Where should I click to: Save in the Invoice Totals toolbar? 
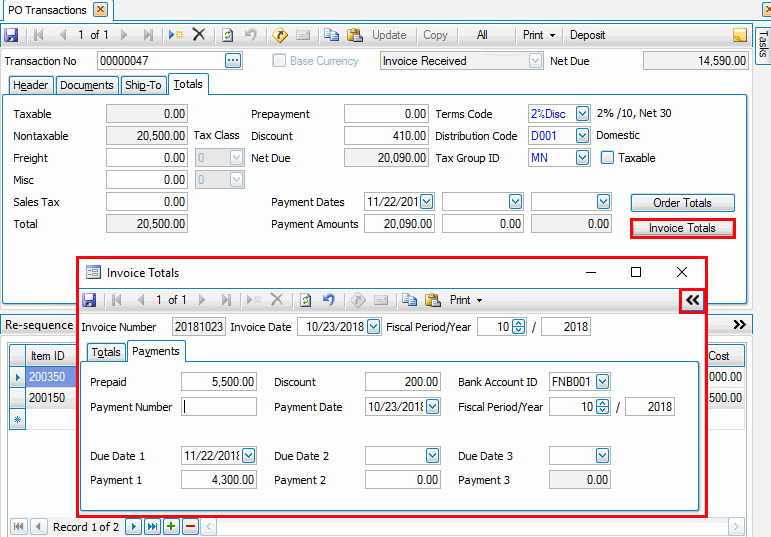[89, 300]
